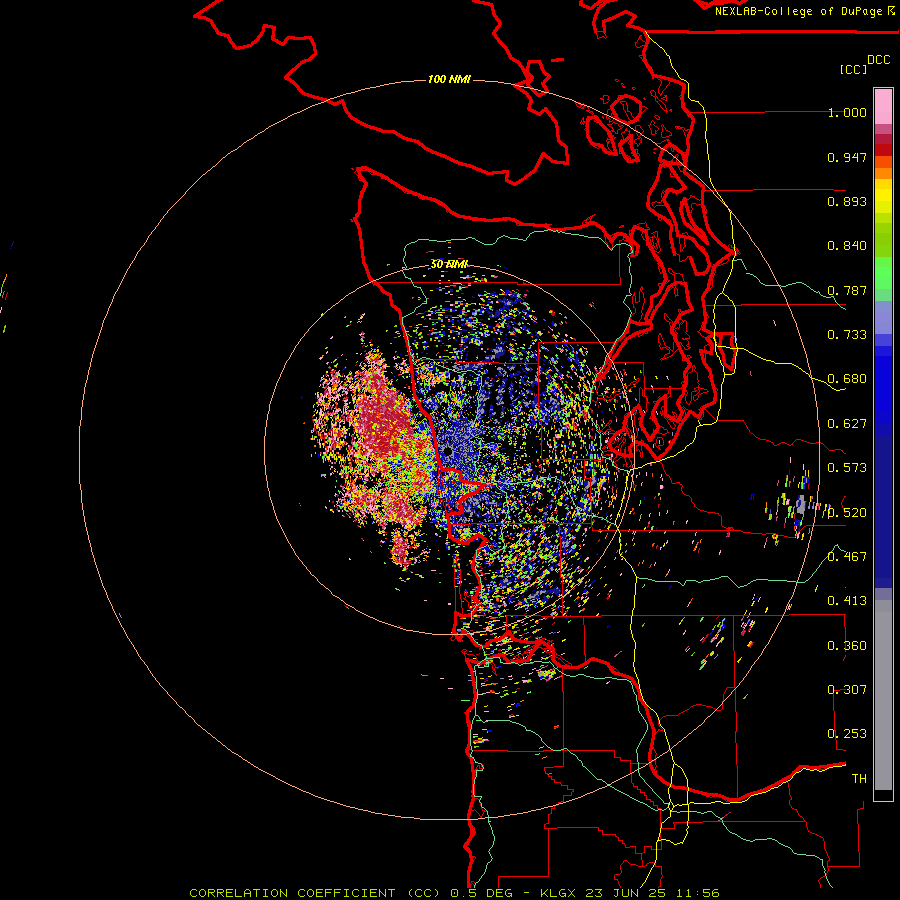900x900 pixels.
Task: Click the DCC label above the color scale
Action: click(879, 60)
